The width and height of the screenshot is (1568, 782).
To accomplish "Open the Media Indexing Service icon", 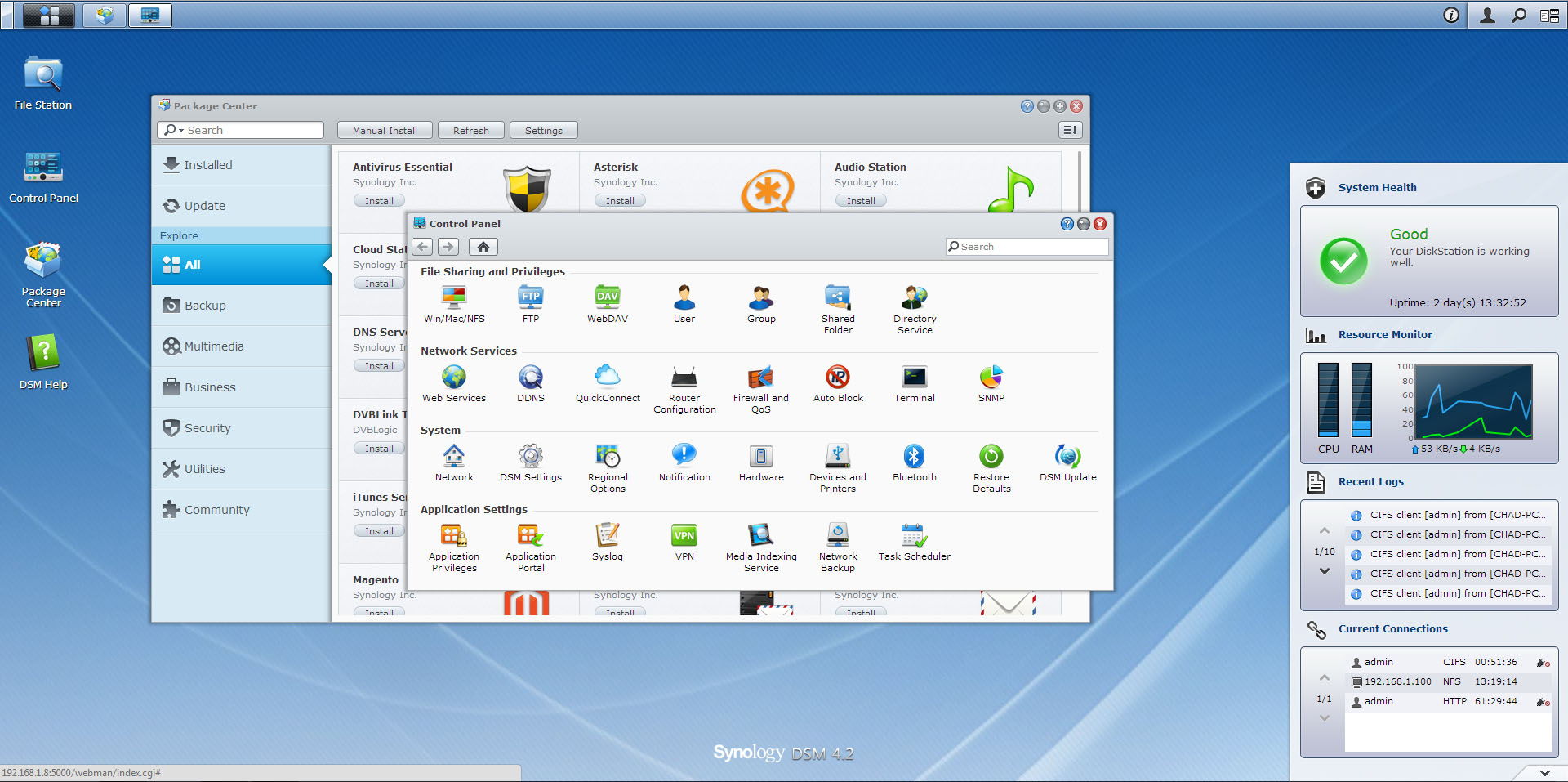I will [x=760, y=537].
